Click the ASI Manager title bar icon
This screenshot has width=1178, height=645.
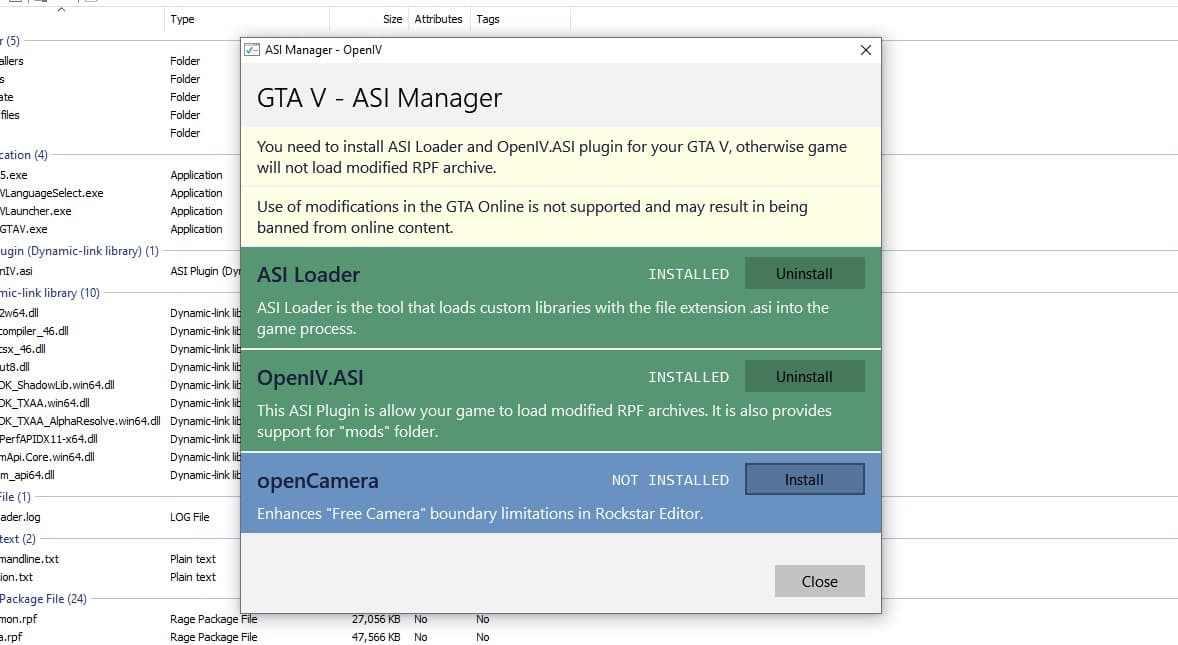pos(252,50)
